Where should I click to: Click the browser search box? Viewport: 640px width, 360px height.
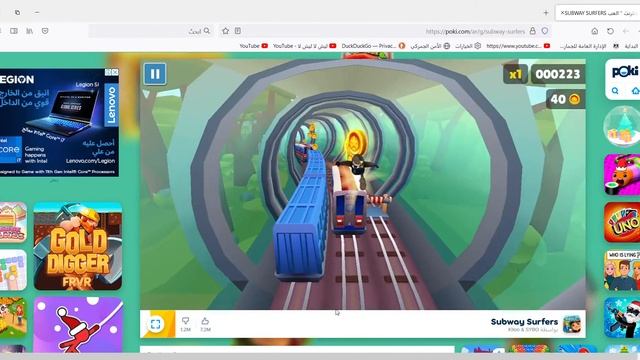[x=151, y=31]
